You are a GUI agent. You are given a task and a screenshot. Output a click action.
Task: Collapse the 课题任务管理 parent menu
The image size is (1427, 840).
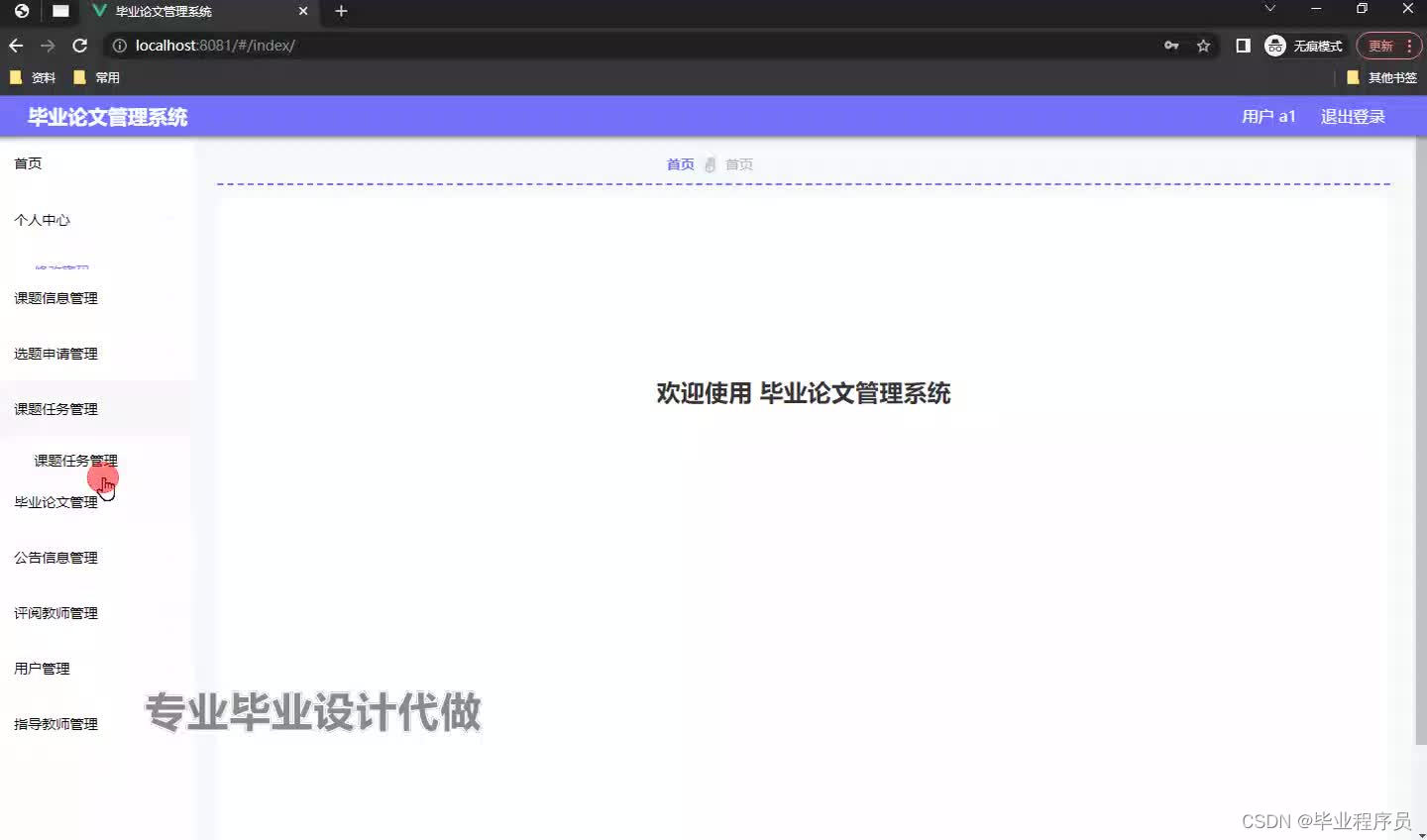point(96,409)
